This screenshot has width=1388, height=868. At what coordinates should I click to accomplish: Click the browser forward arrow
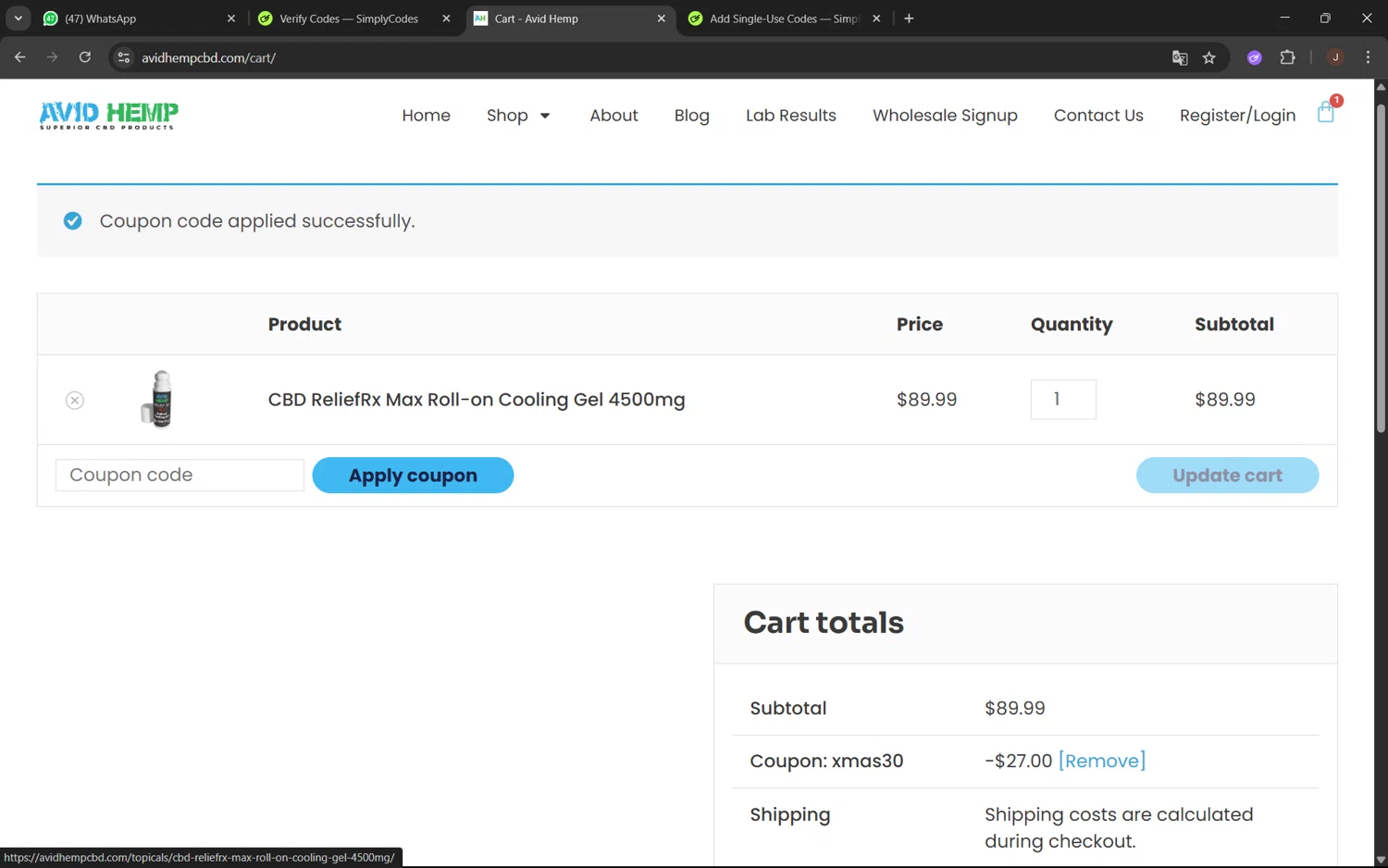click(x=52, y=57)
